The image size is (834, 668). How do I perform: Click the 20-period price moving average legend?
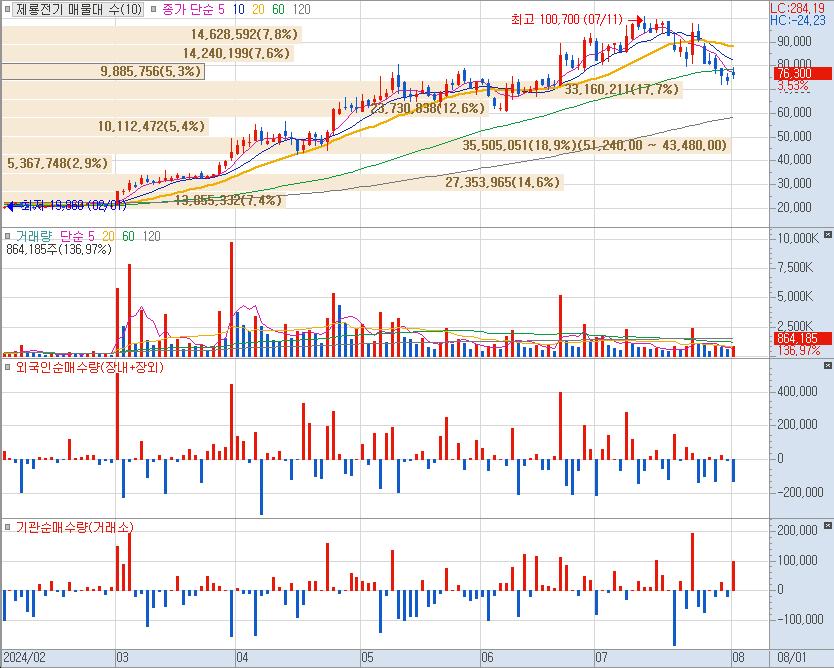pos(257,9)
